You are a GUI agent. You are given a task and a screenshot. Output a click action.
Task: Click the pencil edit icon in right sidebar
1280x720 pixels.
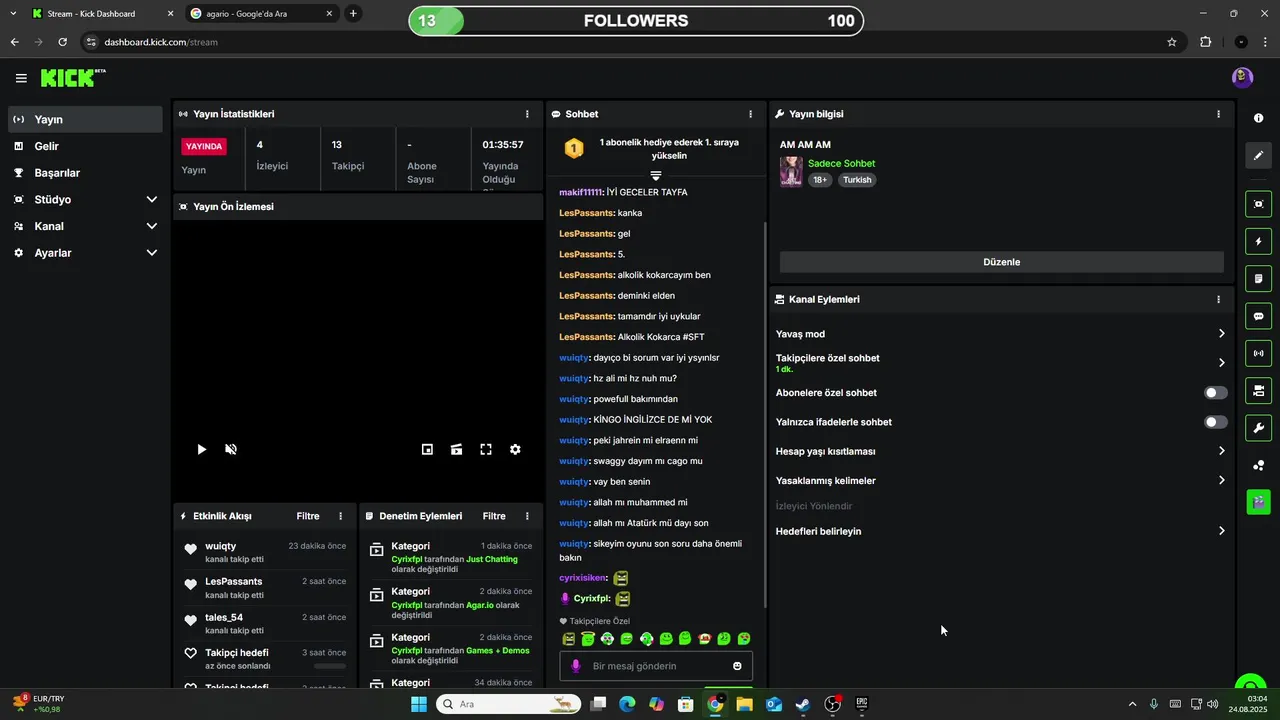pos(1258,156)
